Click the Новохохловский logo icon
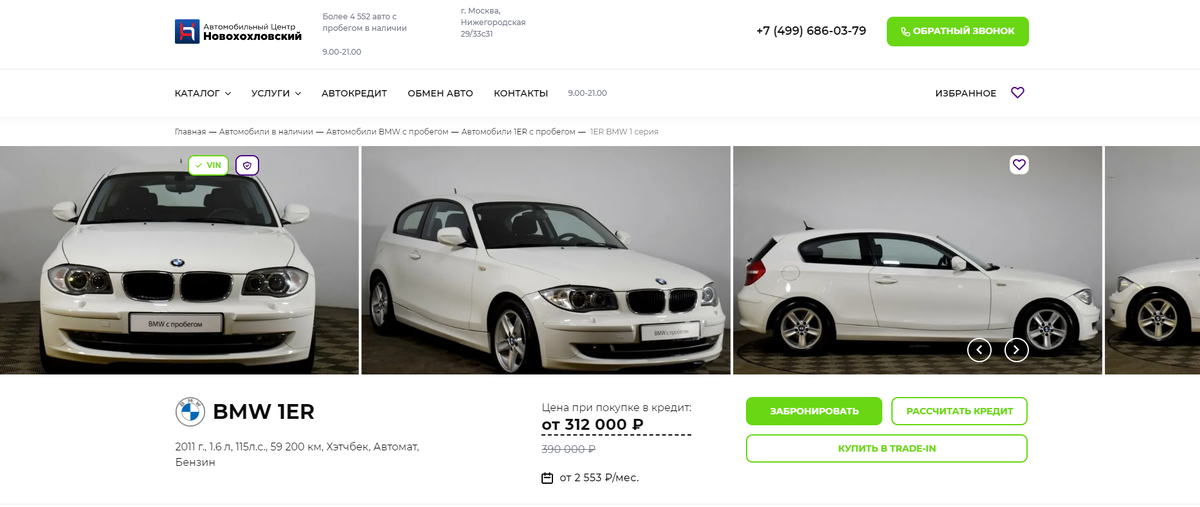The height and width of the screenshot is (507, 1200). tap(187, 32)
